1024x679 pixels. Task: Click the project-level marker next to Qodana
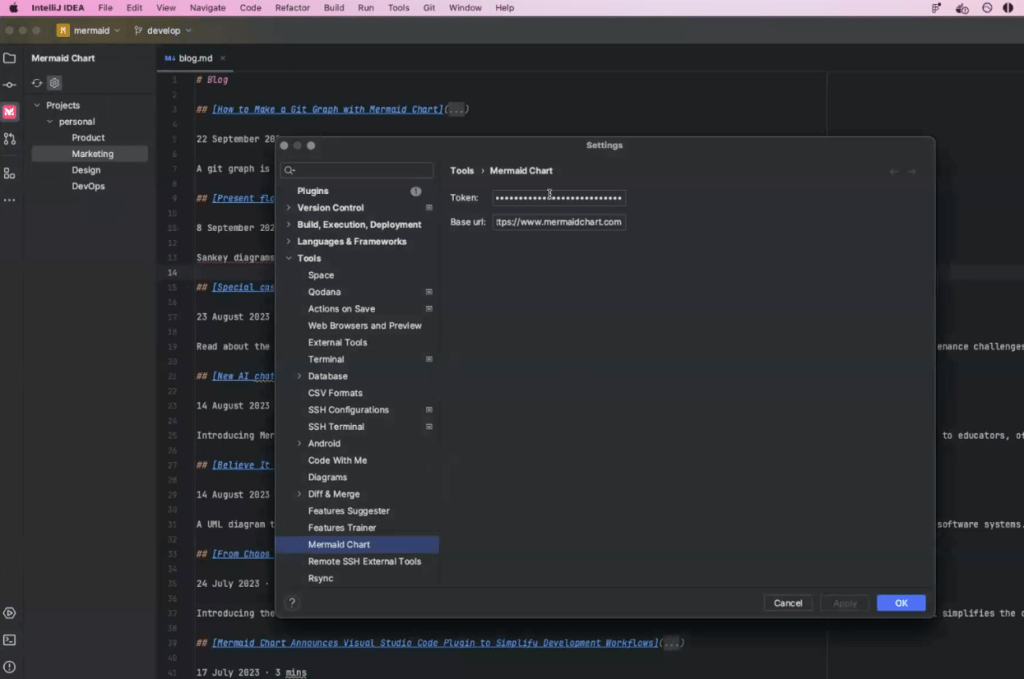click(x=429, y=292)
